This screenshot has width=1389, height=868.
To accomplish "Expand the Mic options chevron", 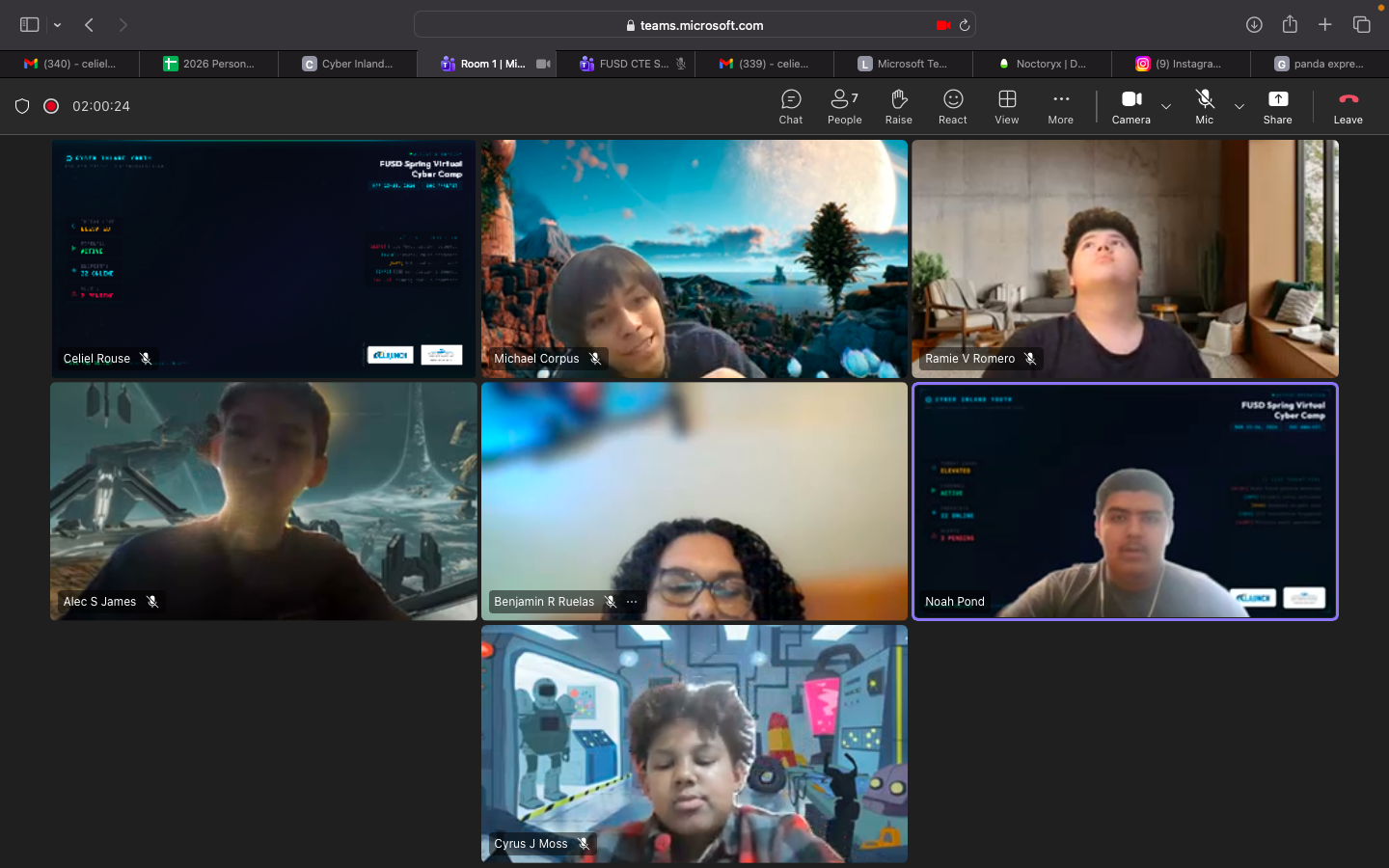I will coord(1239,106).
